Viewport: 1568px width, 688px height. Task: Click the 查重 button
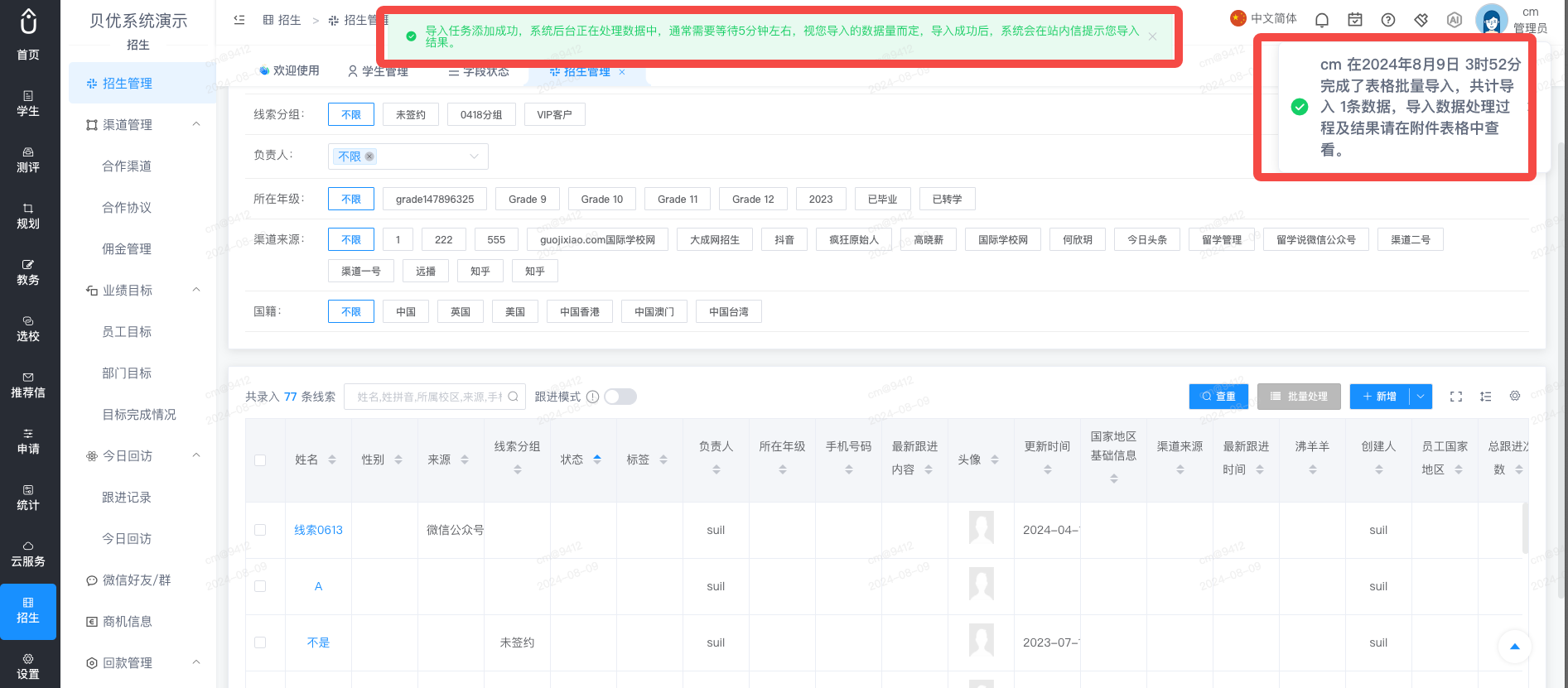[1218, 397]
